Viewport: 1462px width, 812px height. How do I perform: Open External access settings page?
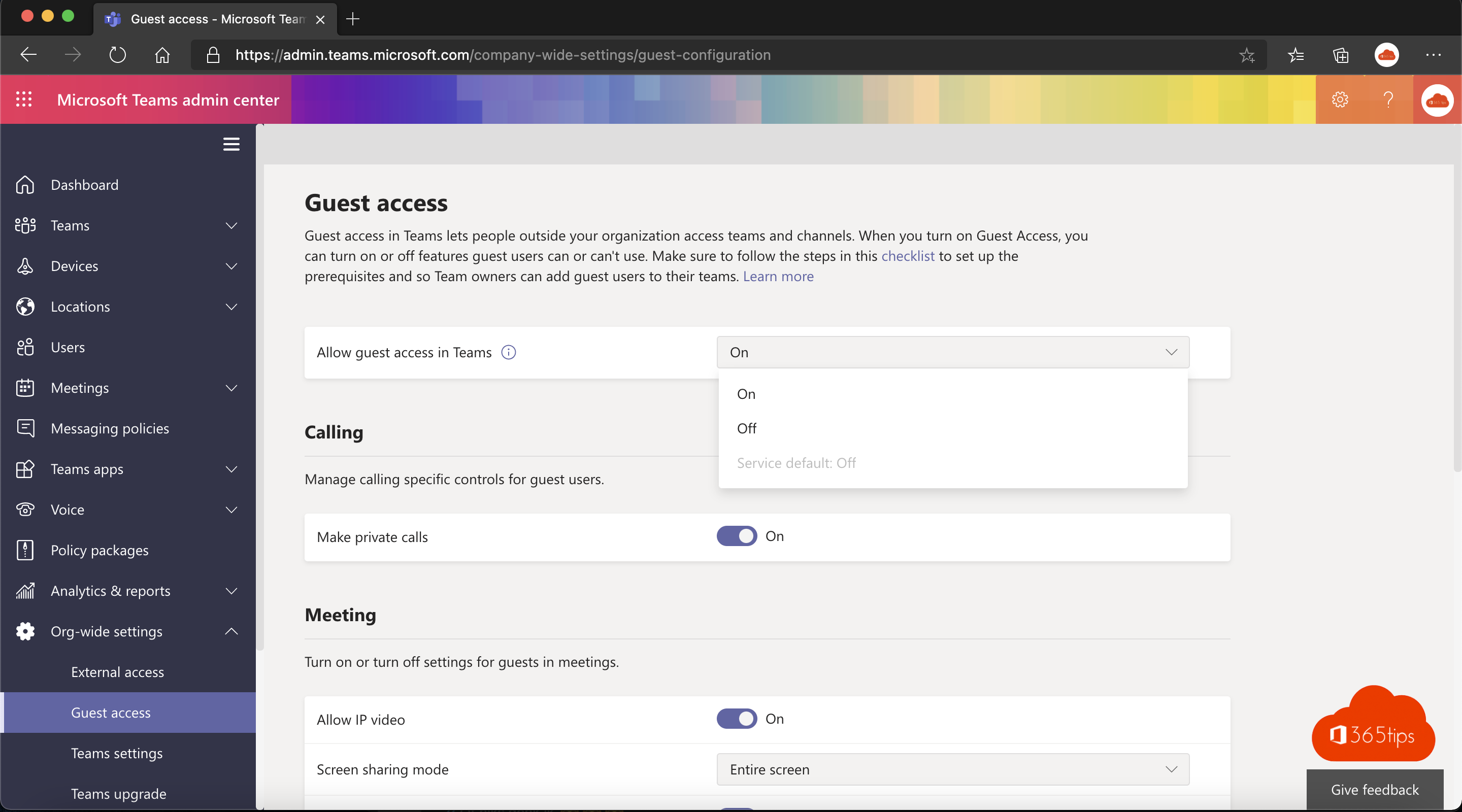118,671
